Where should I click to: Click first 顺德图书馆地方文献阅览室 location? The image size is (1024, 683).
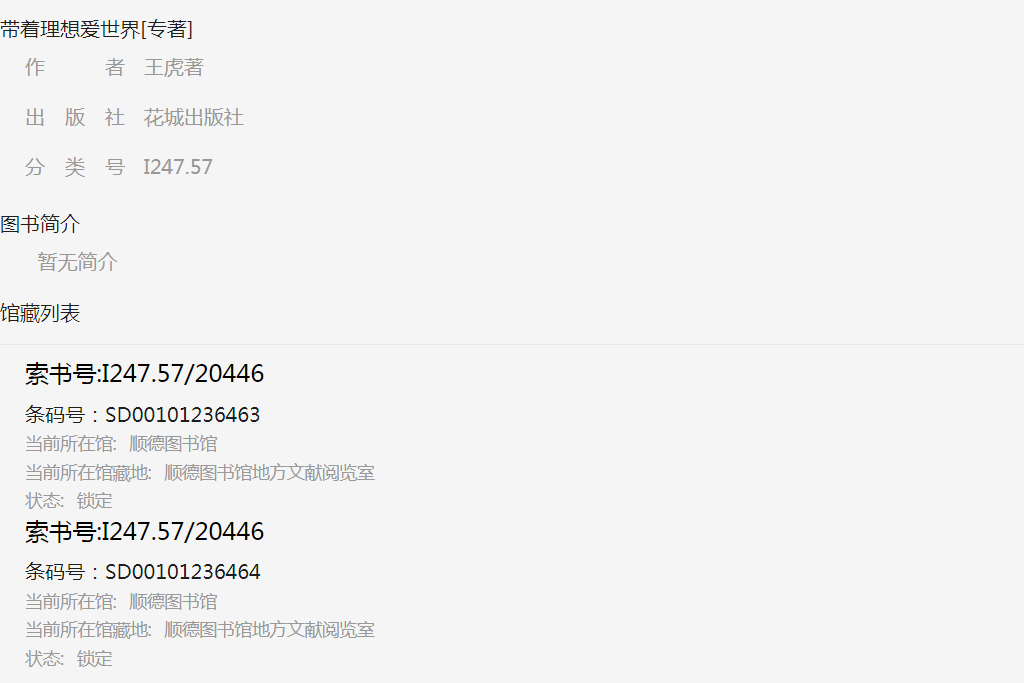click(269, 473)
